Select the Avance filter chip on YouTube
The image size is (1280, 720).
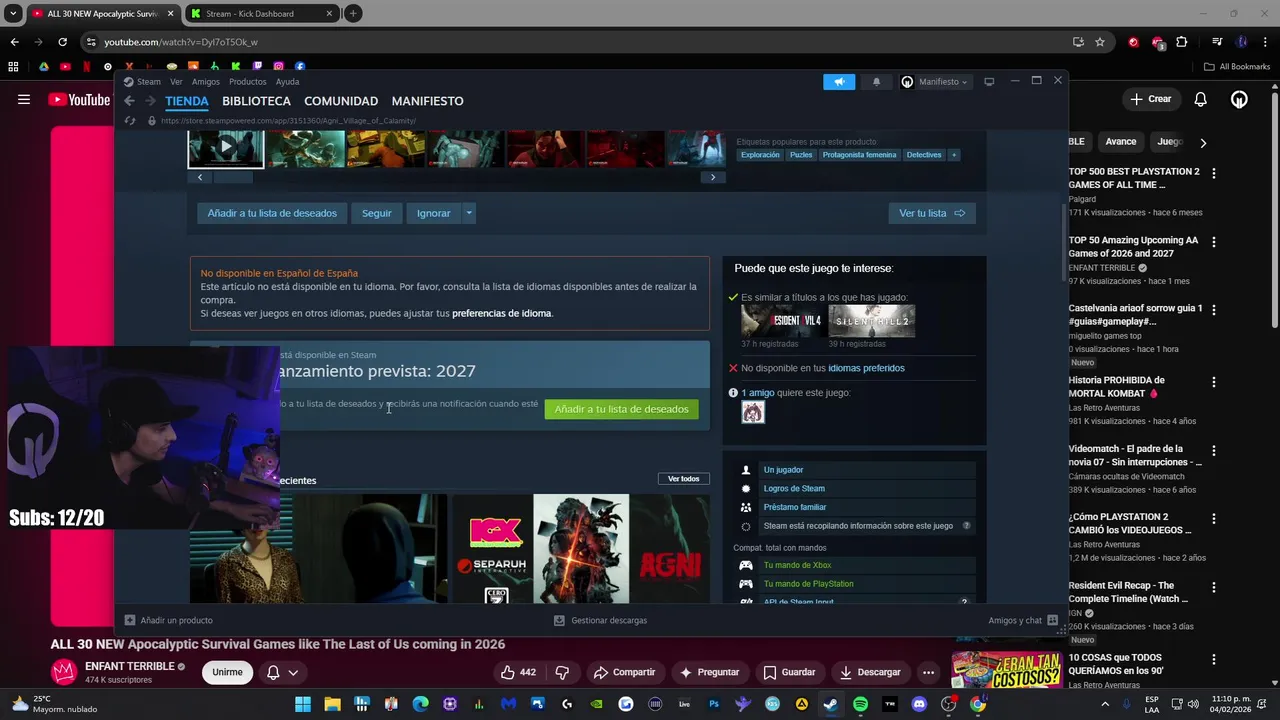pyautogui.click(x=1120, y=142)
